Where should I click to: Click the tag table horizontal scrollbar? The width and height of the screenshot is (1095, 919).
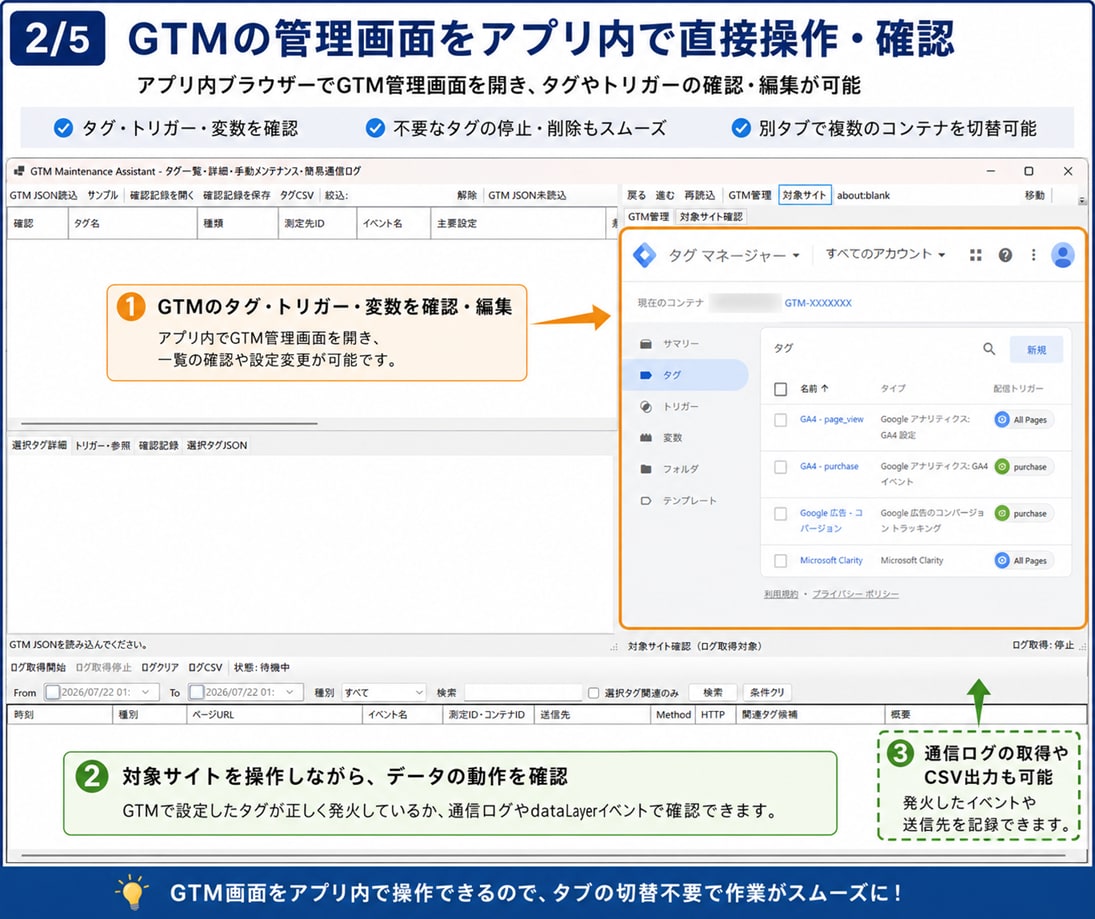click(x=169, y=423)
